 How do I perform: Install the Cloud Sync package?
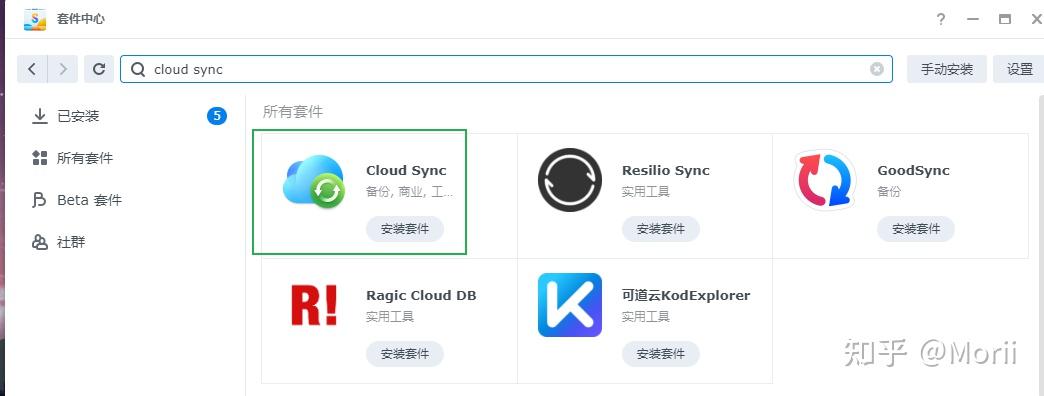[x=405, y=229]
